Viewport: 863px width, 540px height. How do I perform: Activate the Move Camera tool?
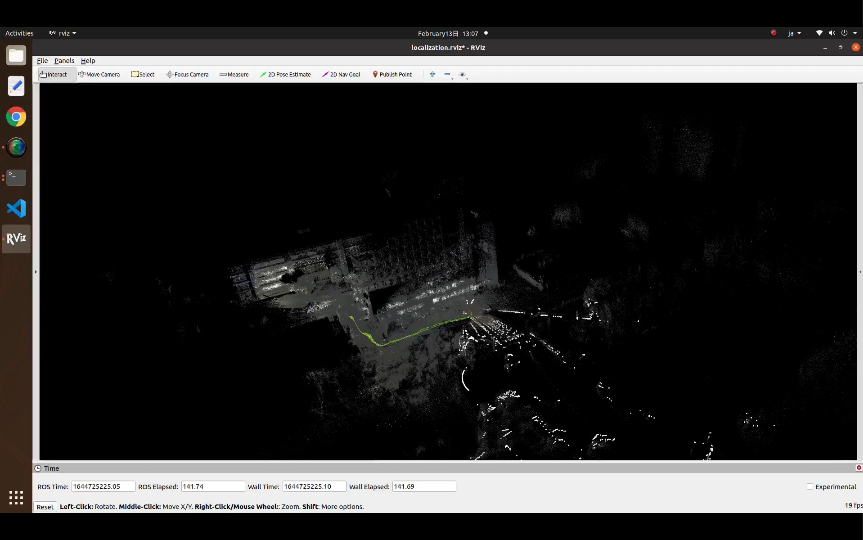[x=99, y=74]
